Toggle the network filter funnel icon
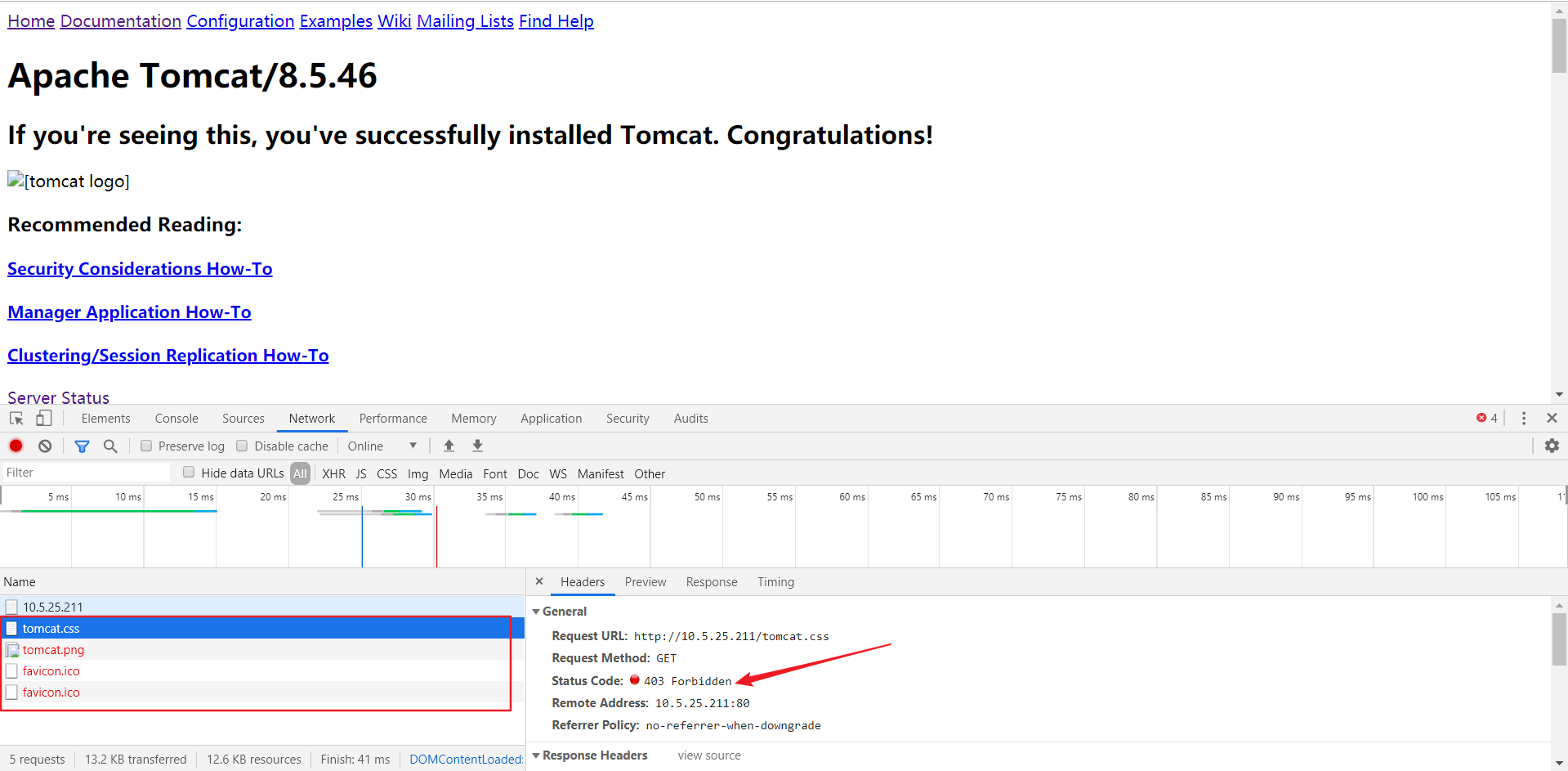Screen dimensions: 1568x771 [x=82, y=446]
